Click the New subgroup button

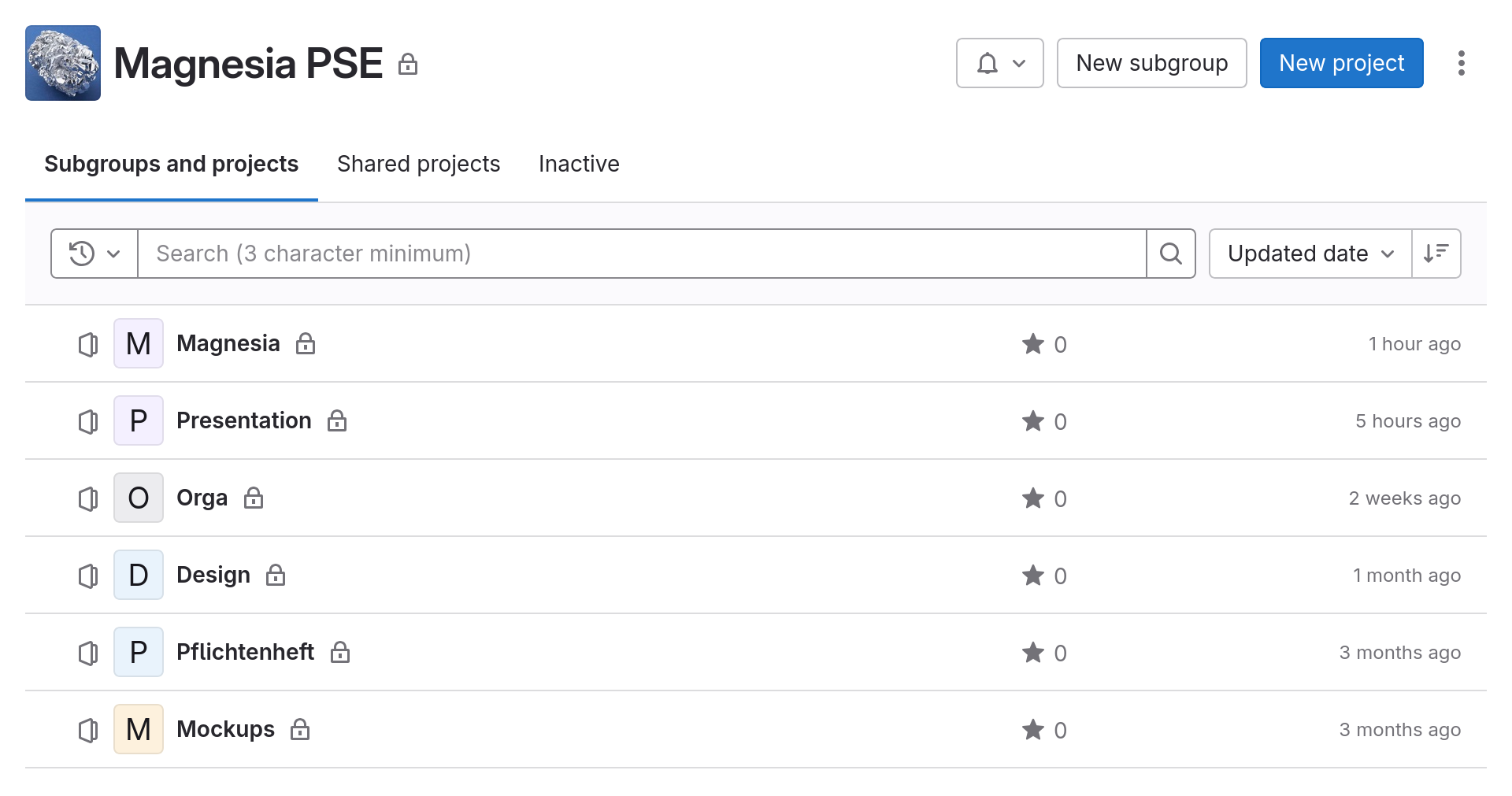click(x=1151, y=63)
